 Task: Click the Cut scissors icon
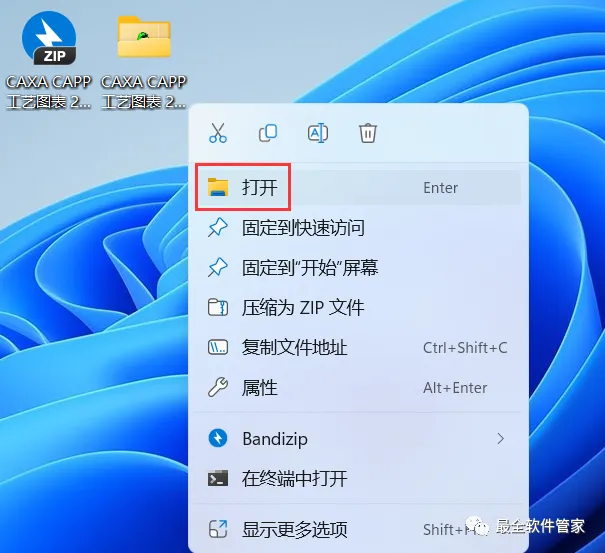click(x=218, y=133)
